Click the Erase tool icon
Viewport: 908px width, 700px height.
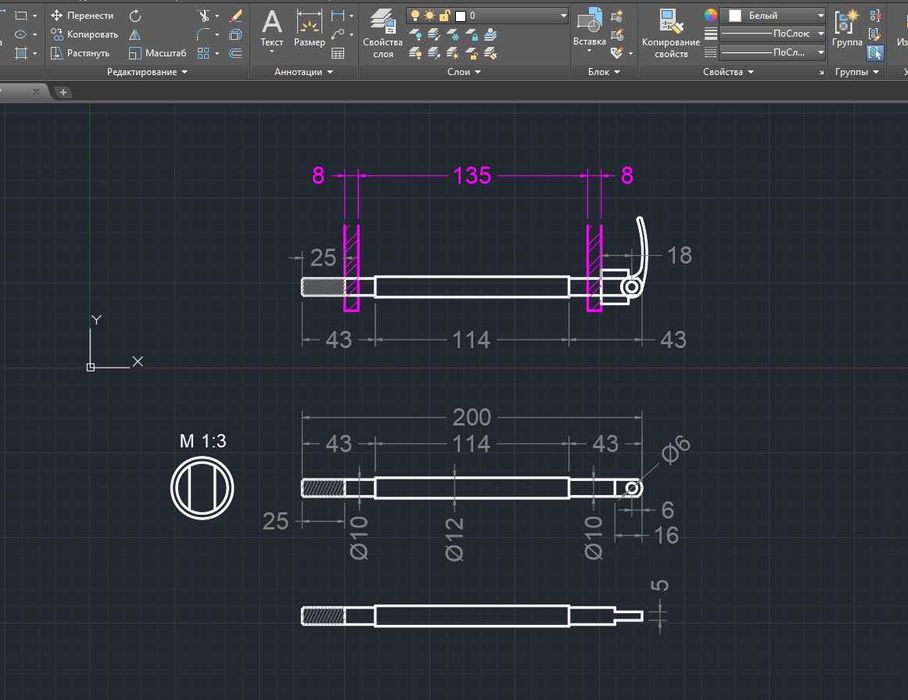pos(236,16)
